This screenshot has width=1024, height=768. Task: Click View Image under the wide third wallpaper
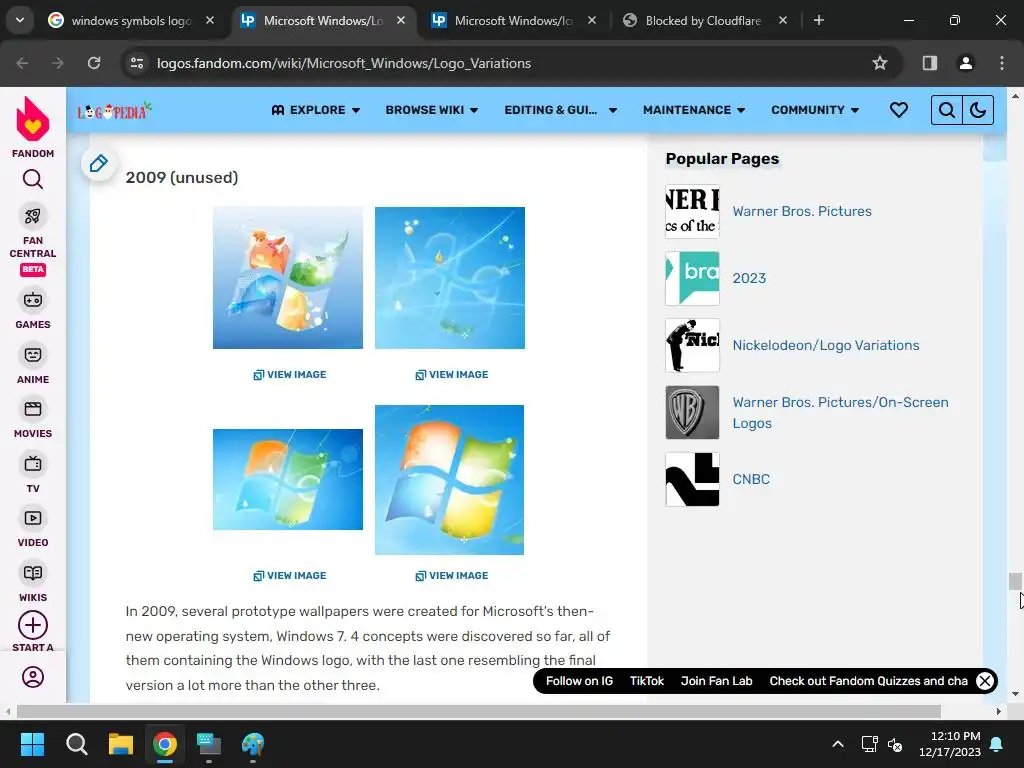click(289, 575)
